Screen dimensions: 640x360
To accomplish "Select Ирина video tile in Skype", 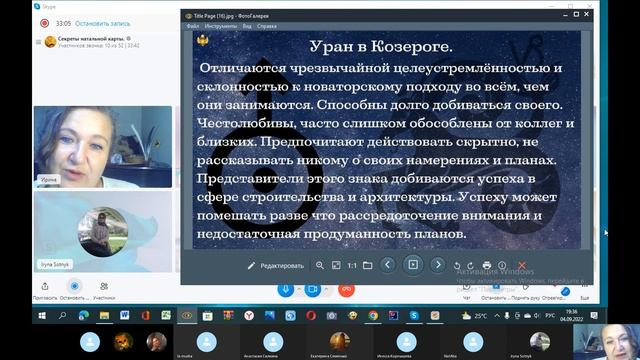I will click(103, 147).
